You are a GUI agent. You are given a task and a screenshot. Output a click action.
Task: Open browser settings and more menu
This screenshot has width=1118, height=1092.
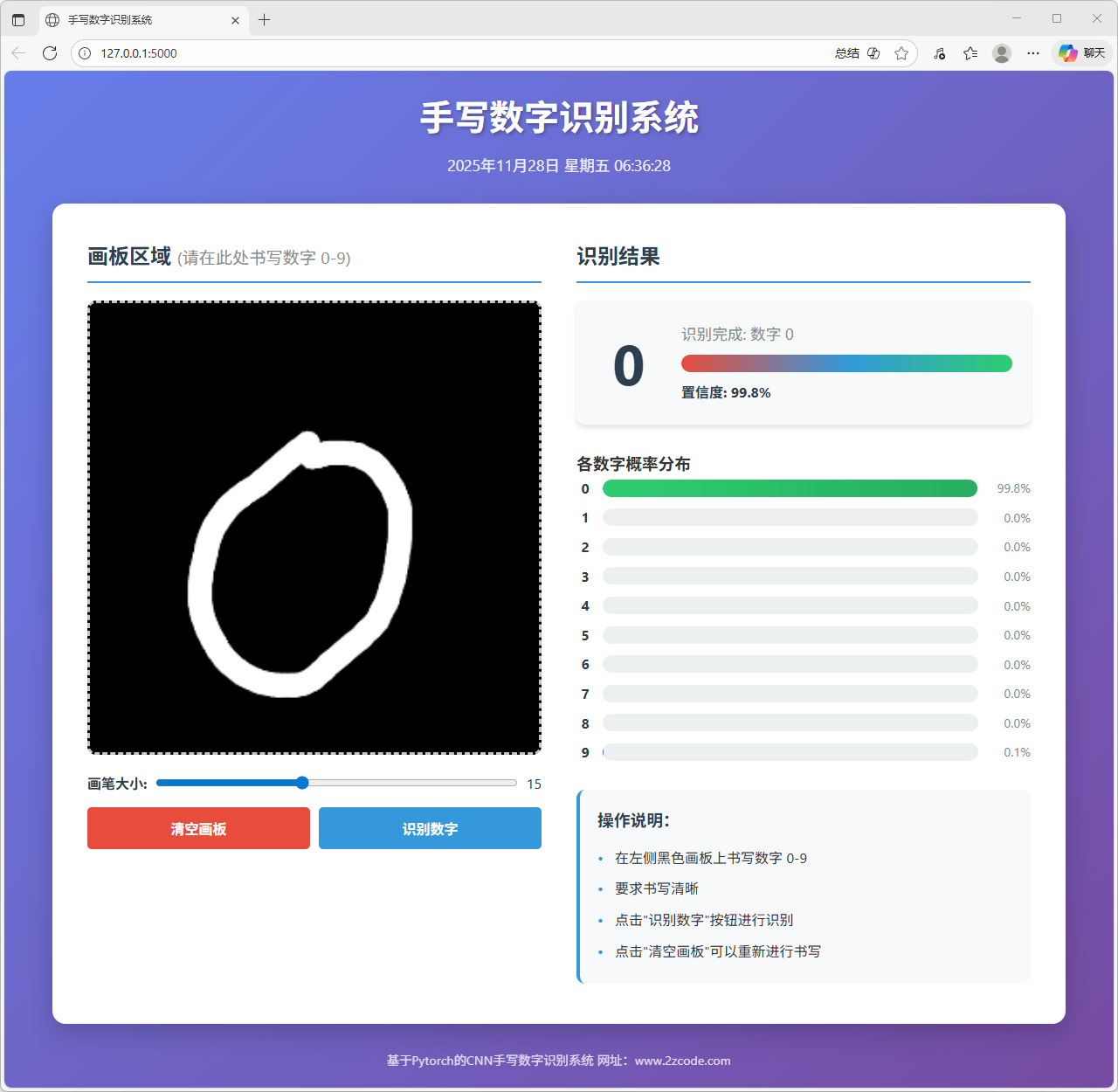point(1033,53)
